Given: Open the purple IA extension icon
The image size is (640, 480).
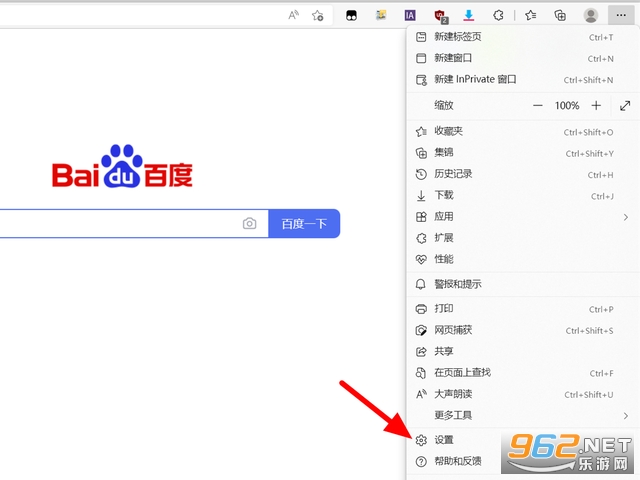Looking at the screenshot, I should click(x=410, y=16).
